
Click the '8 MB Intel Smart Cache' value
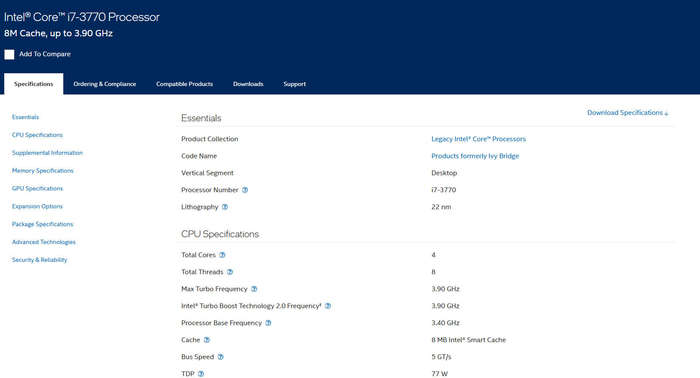point(469,340)
